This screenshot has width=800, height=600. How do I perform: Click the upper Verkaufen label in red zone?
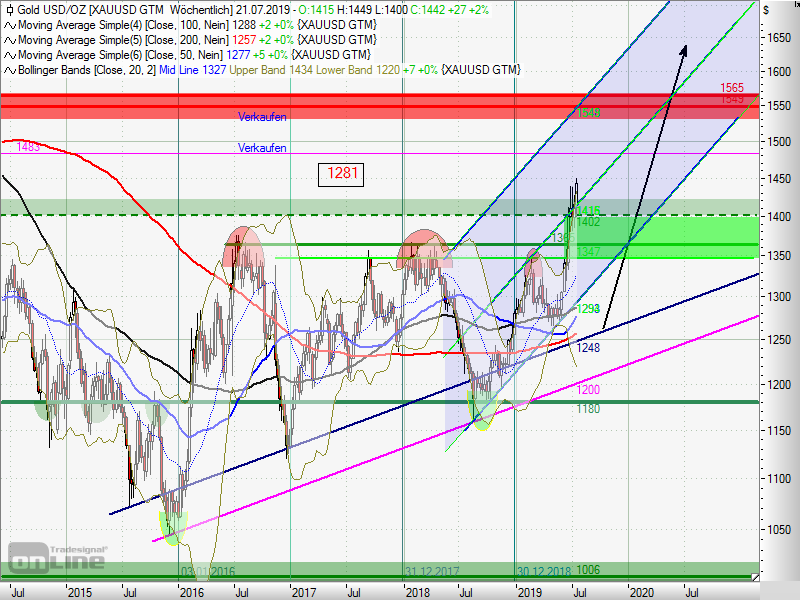click(262, 117)
